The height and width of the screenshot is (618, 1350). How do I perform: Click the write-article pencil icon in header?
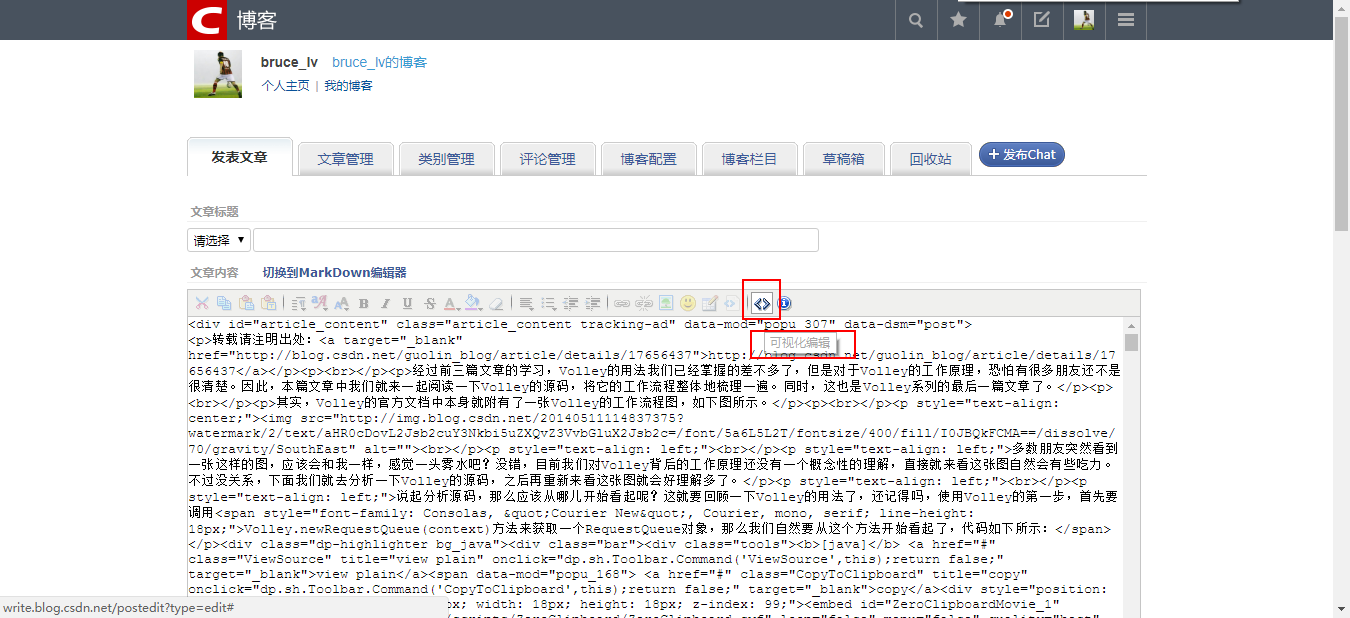tap(1042, 20)
